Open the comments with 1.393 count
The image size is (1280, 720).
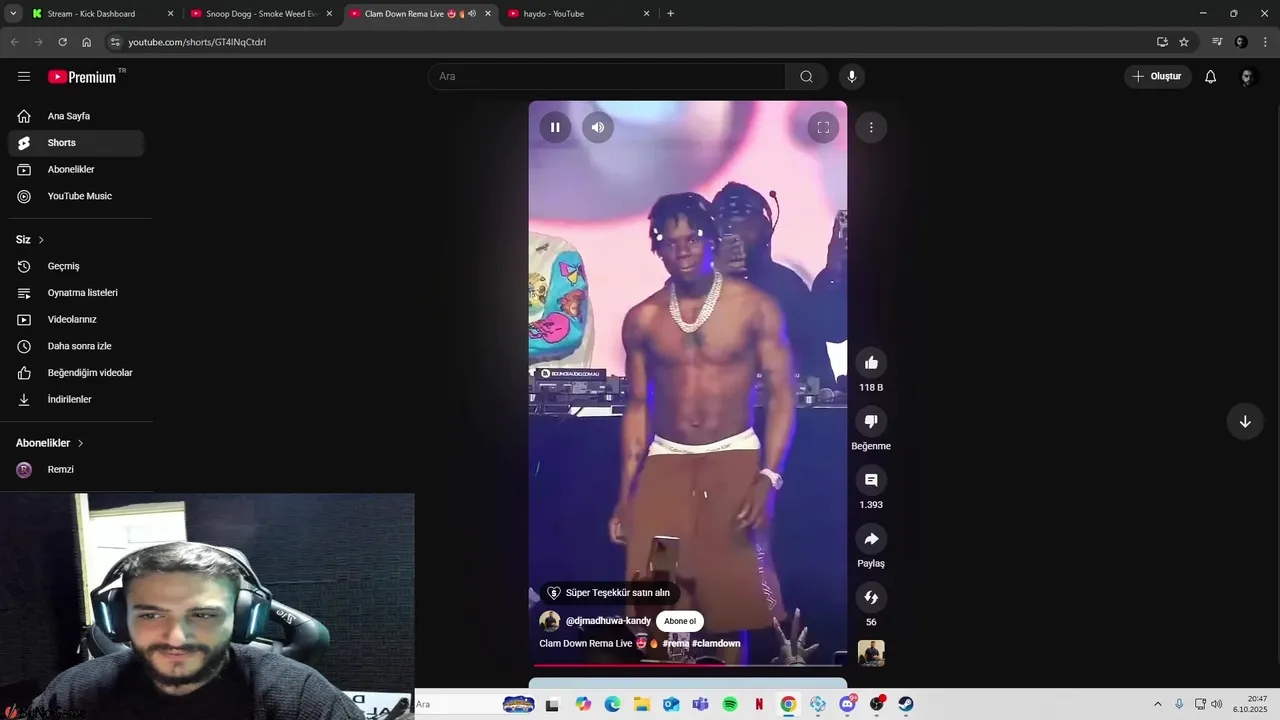point(871,480)
